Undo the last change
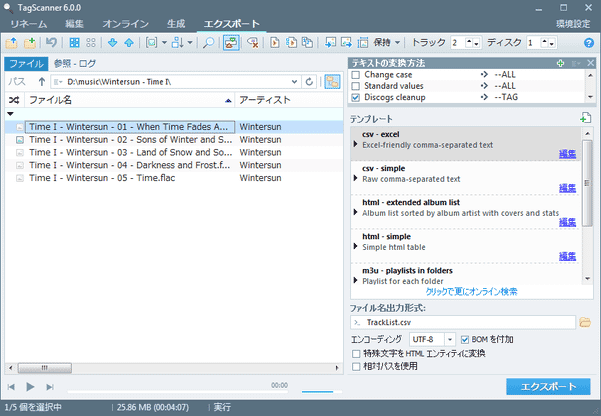 [51, 43]
